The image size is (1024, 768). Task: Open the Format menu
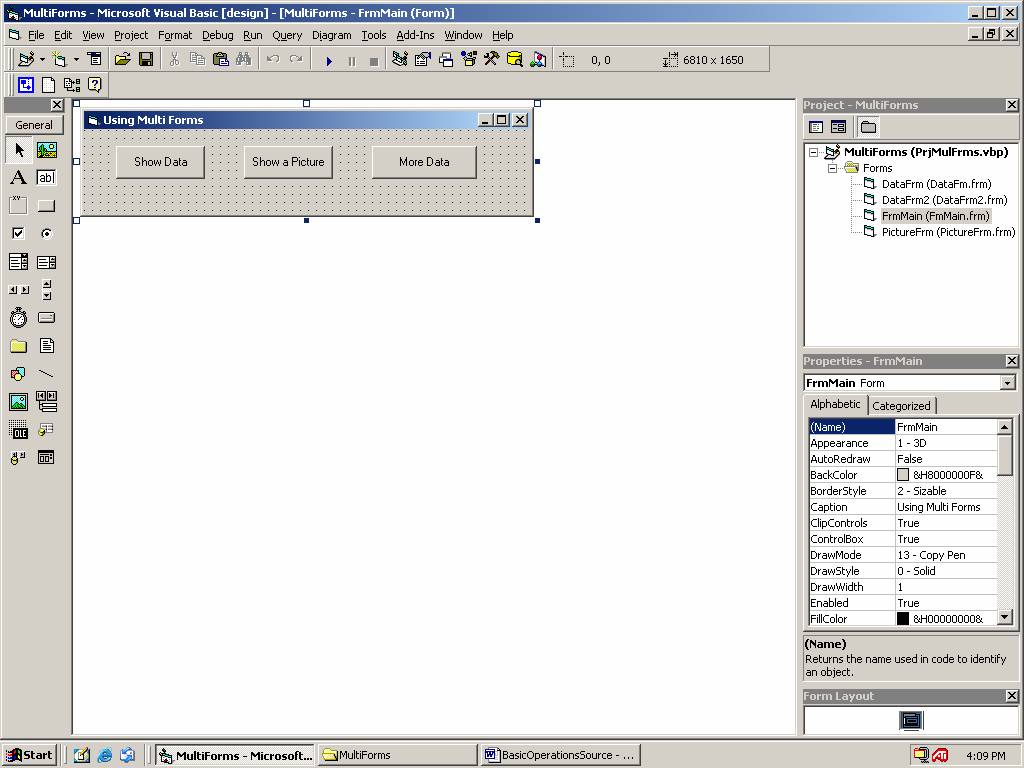point(174,35)
